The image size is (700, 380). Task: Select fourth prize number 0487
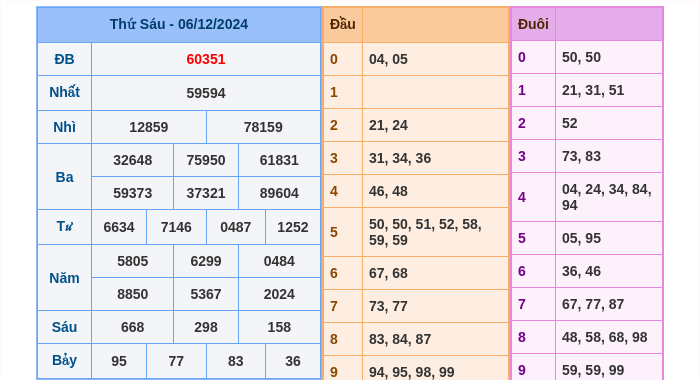[236, 227]
